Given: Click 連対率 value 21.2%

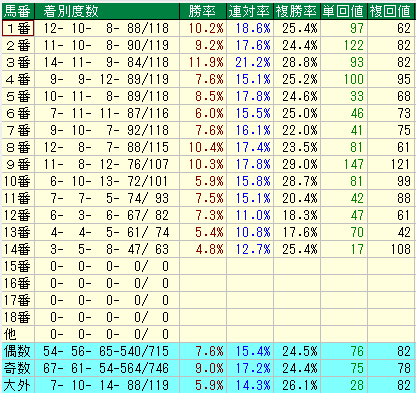Looking at the screenshot, I should [253, 62].
